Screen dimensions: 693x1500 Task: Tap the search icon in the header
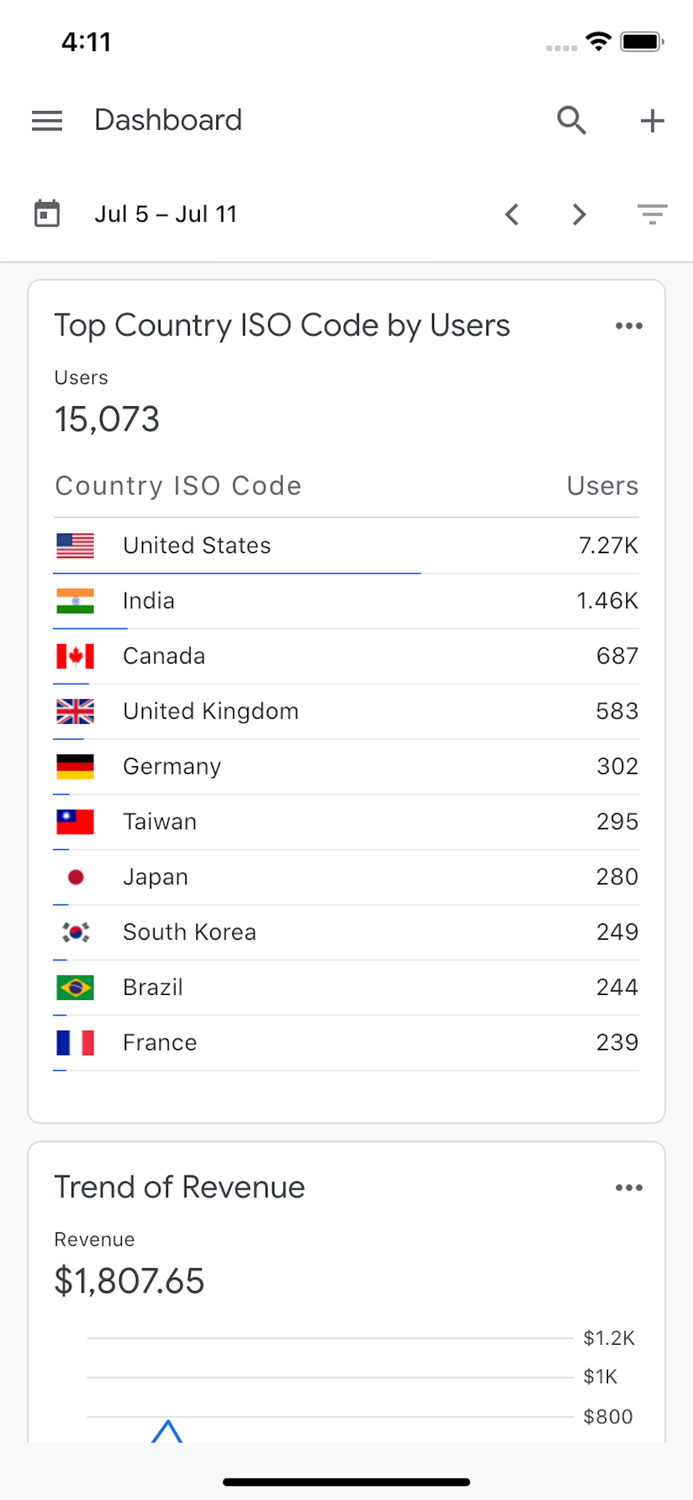coord(571,120)
